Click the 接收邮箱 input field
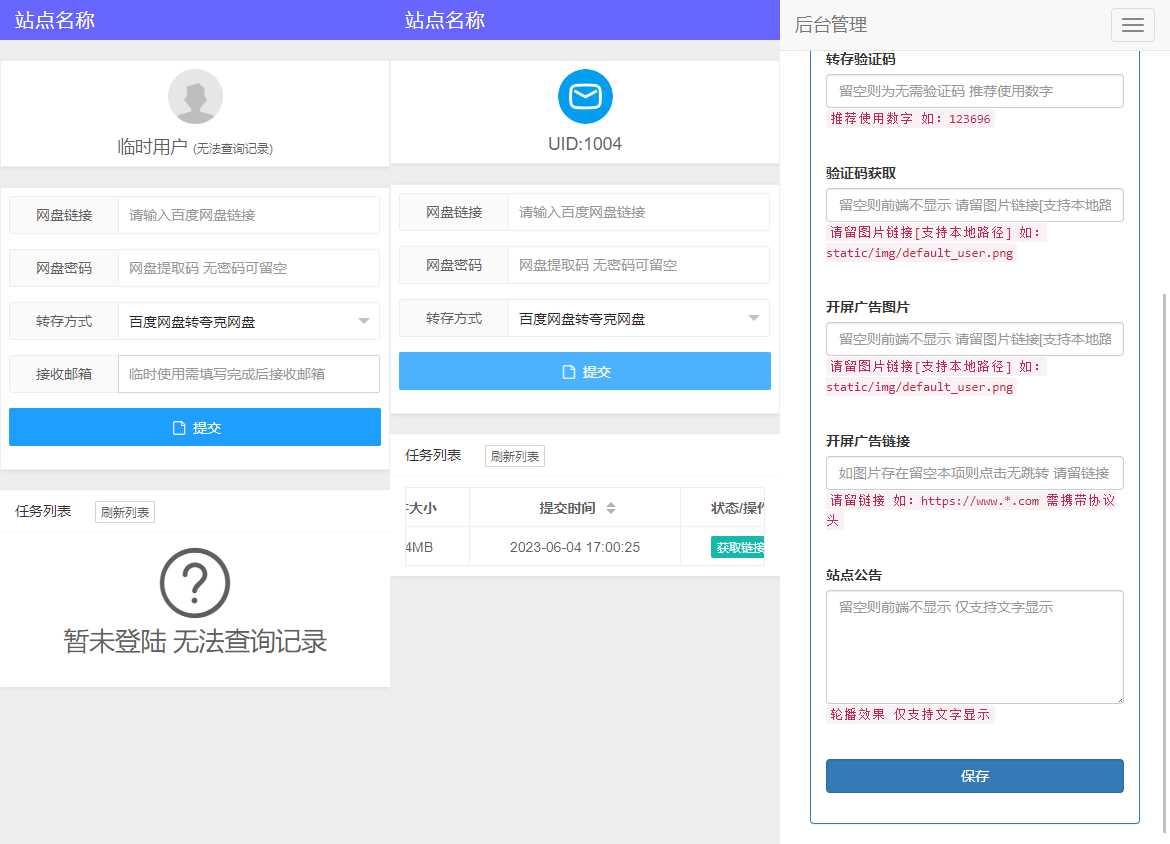 tap(248, 373)
